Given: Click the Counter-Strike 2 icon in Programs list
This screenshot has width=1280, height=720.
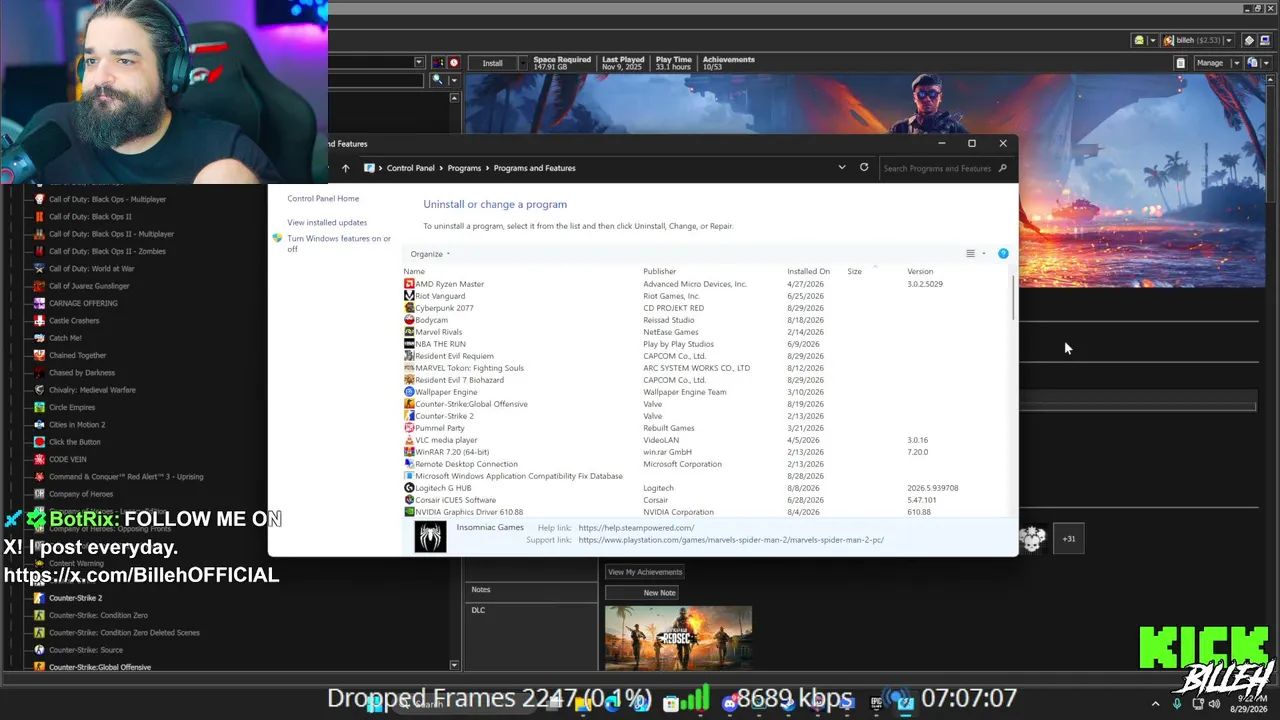Looking at the screenshot, I should 409,416.
